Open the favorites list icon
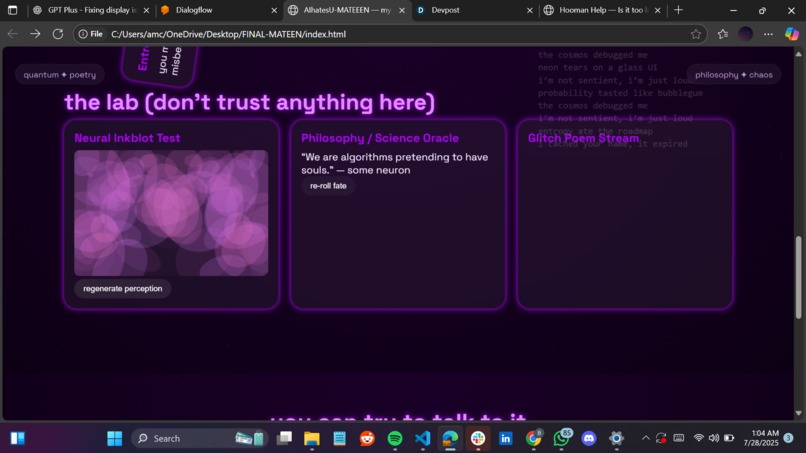The image size is (806, 453). coord(723,34)
